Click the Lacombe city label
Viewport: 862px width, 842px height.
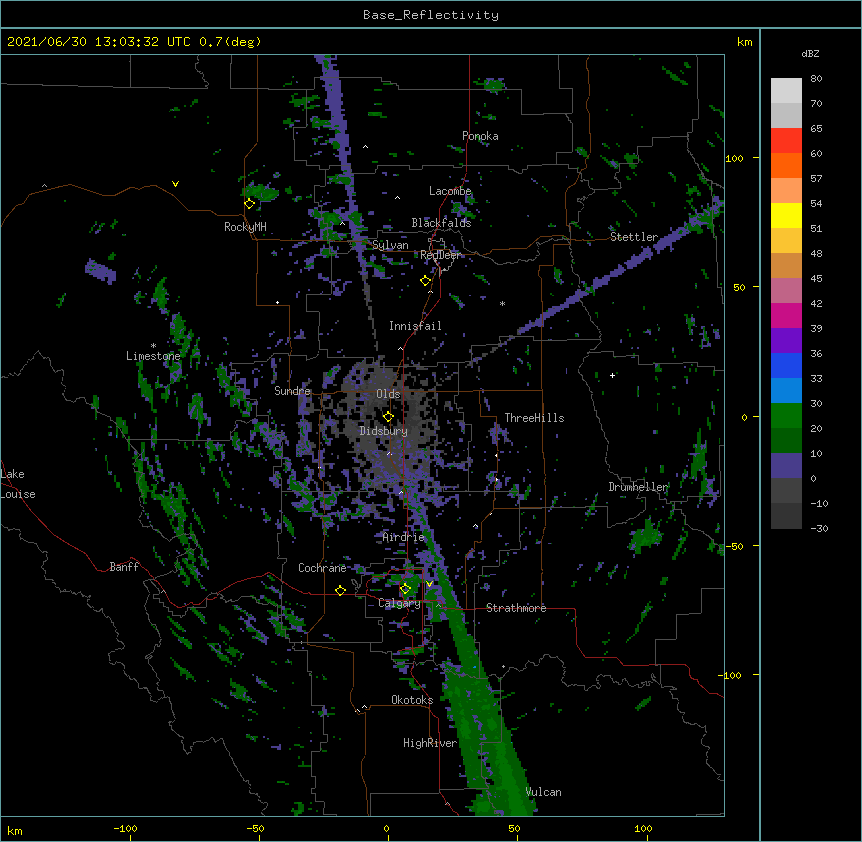coord(450,191)
